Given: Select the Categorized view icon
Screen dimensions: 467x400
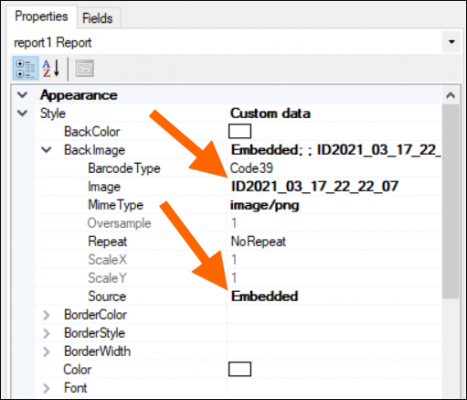Looking at the screenshot, I should tap(25, 69).
